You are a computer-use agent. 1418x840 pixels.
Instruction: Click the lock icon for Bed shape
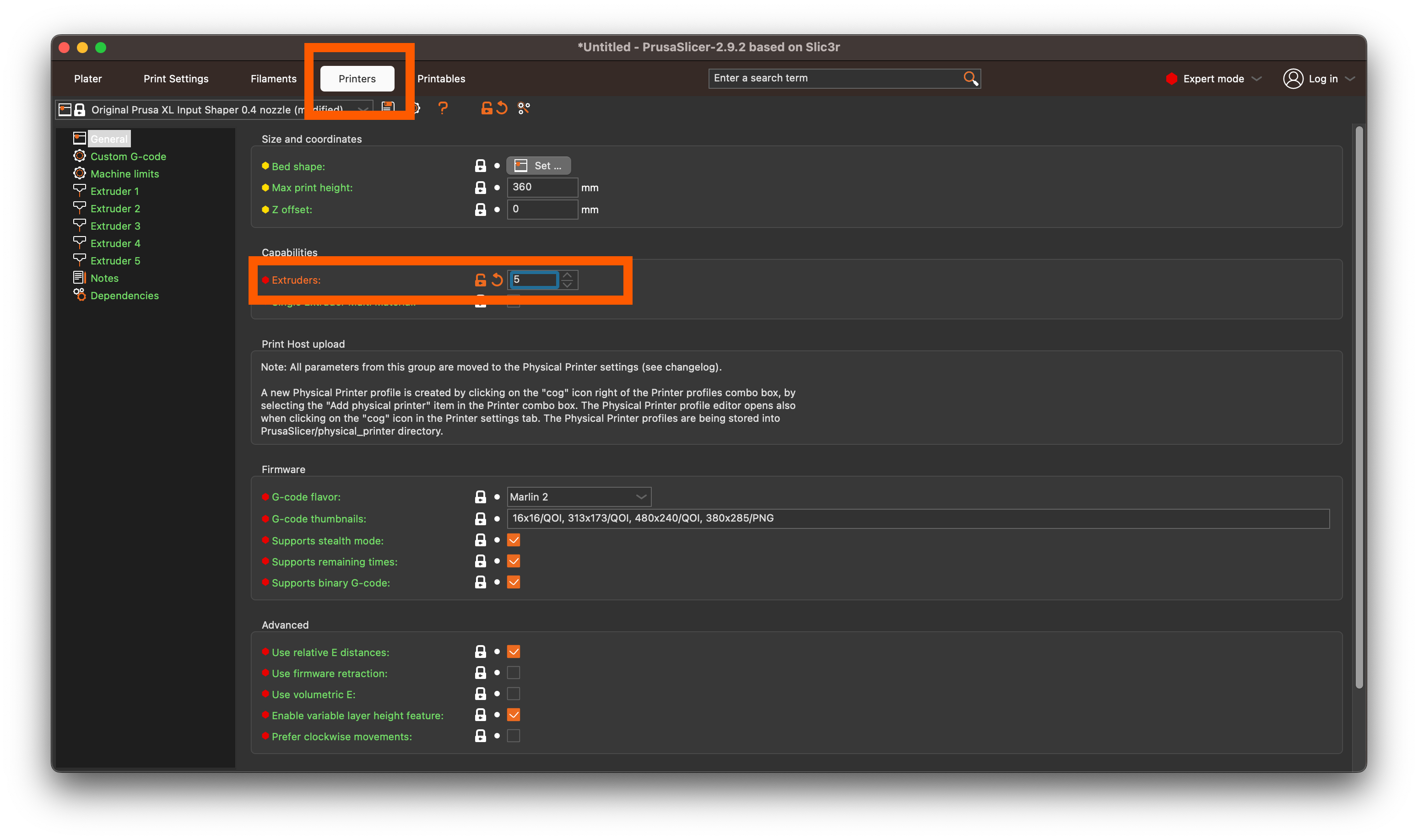(480, 166)
